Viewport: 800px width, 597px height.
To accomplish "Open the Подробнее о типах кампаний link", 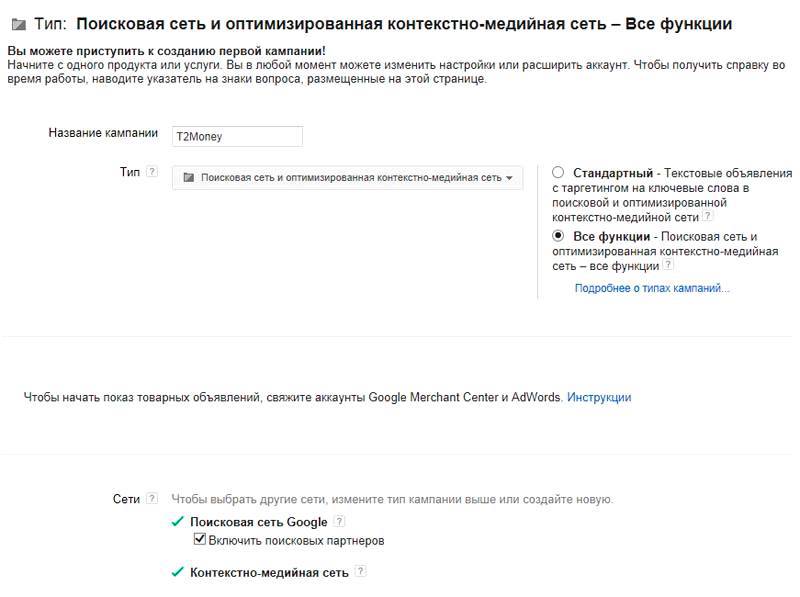I will click(x=650, y=289).
